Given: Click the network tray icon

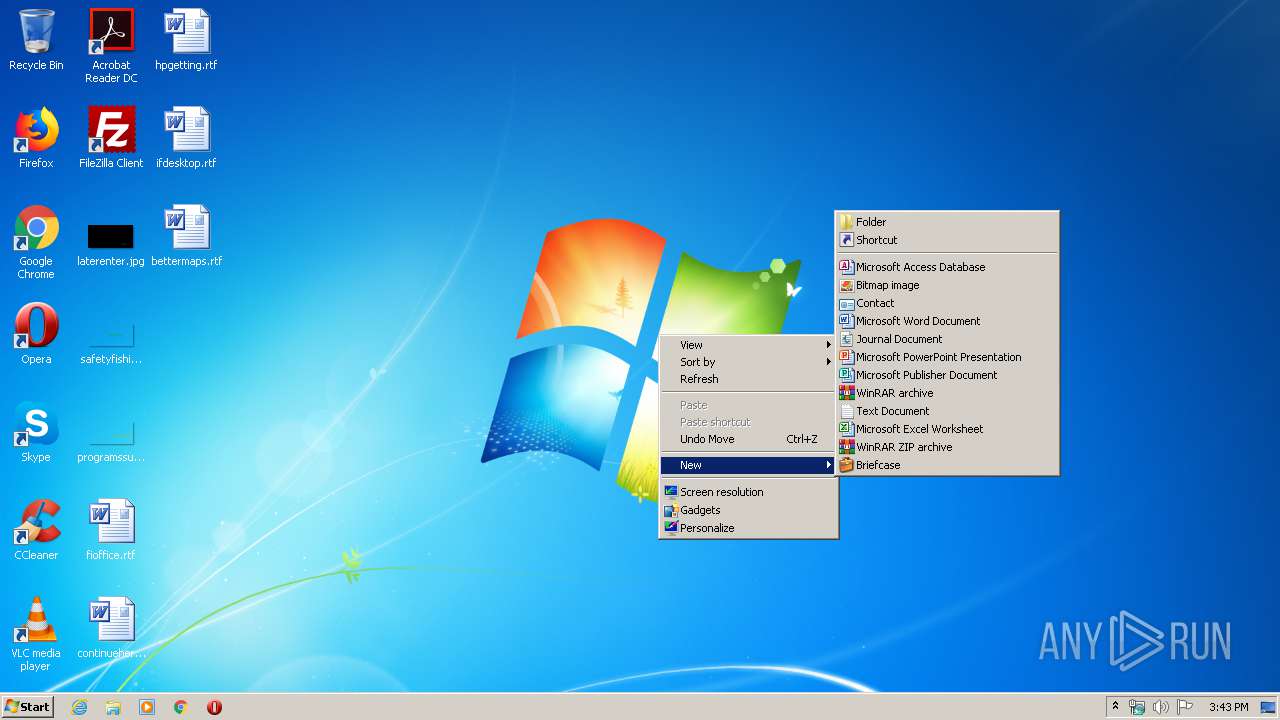Looking at the screenshot, I should coord(1137,707).
